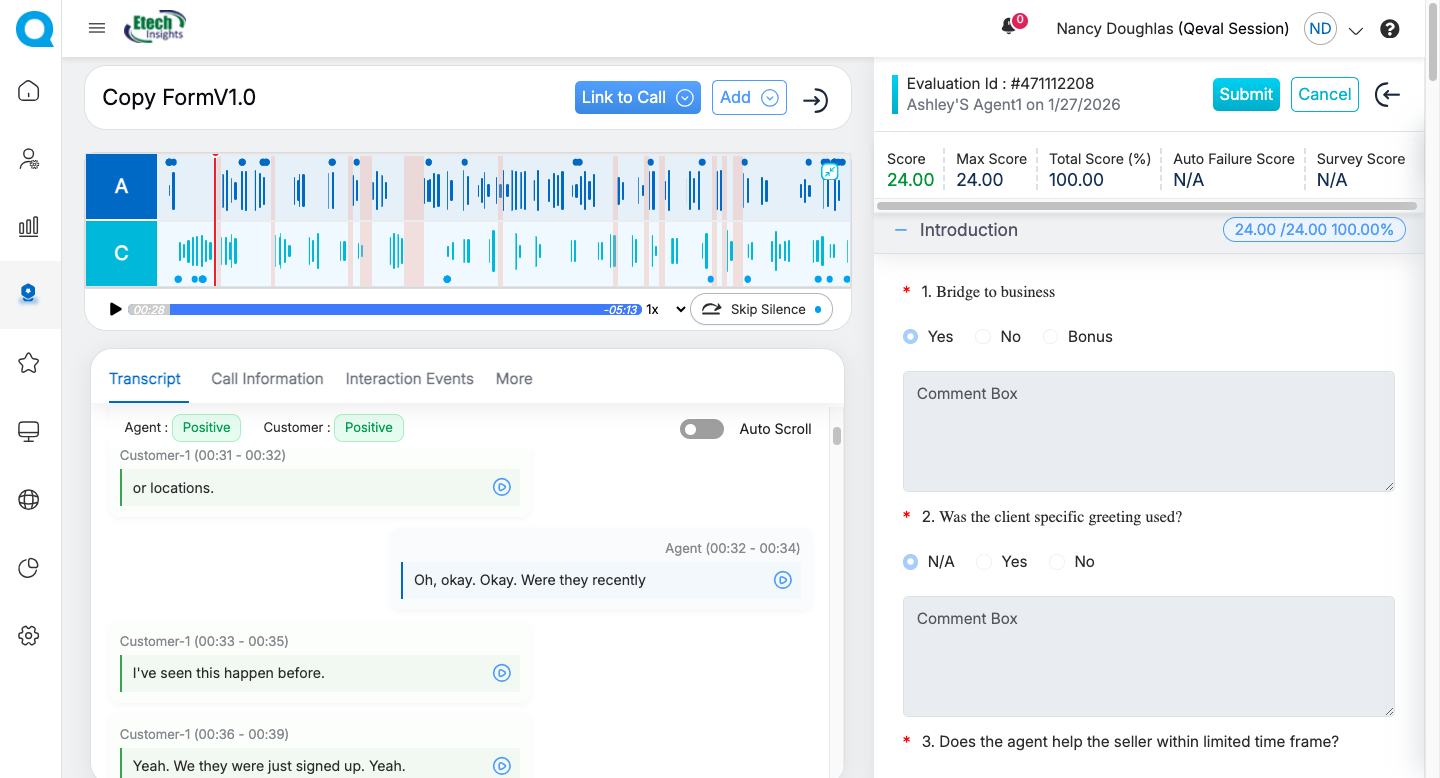Click the star icon in sidebar

[x=29, y=363]
